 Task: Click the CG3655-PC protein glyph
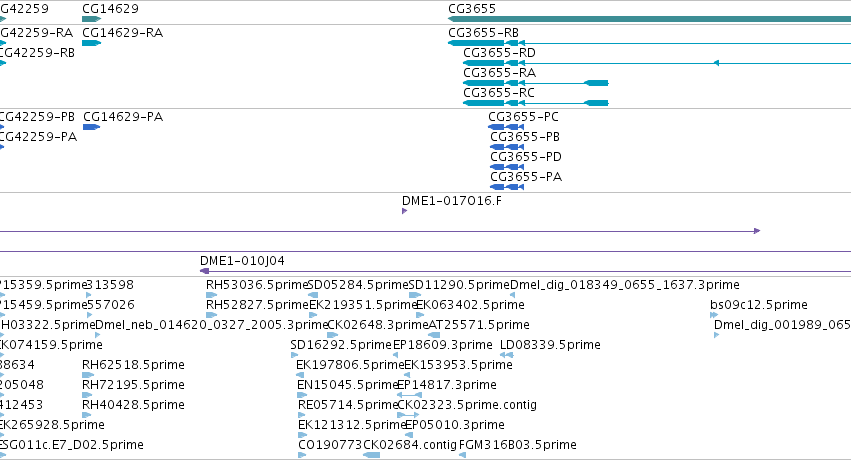[506, 127]
